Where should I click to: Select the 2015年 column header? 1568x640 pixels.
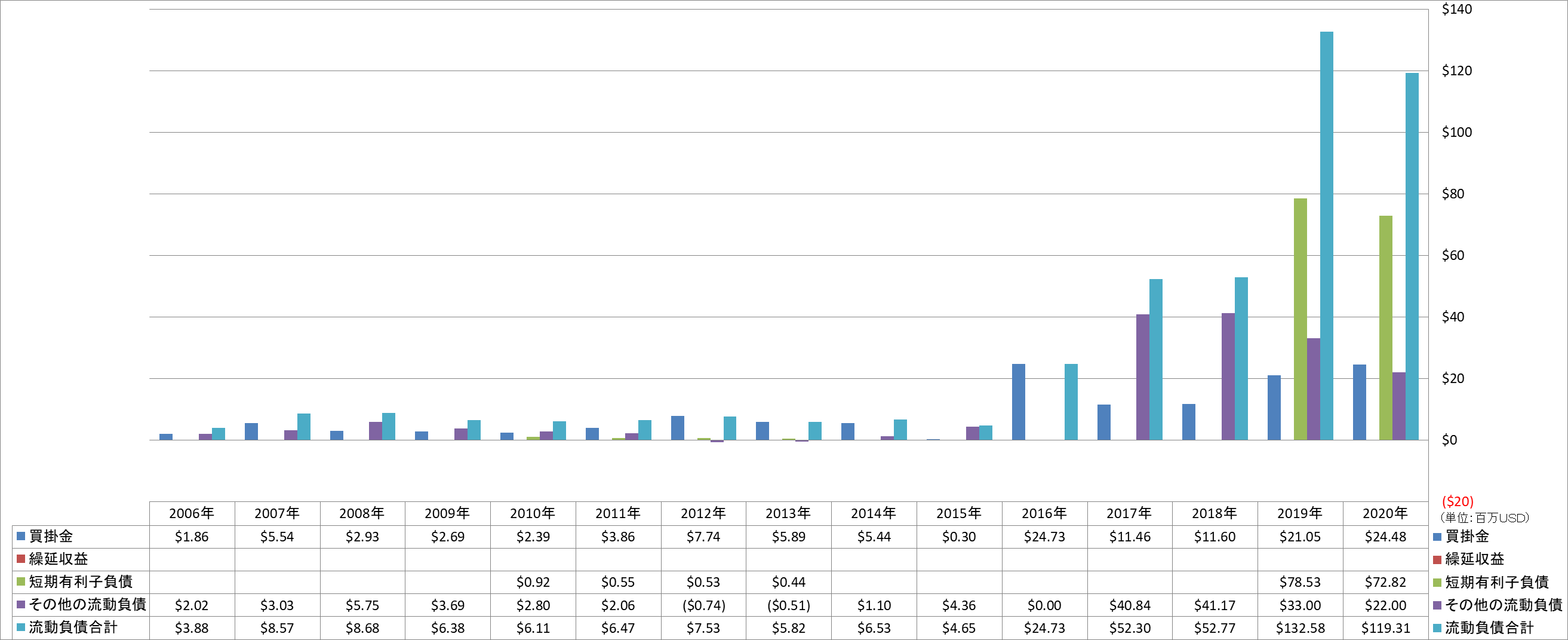(959, 513)
